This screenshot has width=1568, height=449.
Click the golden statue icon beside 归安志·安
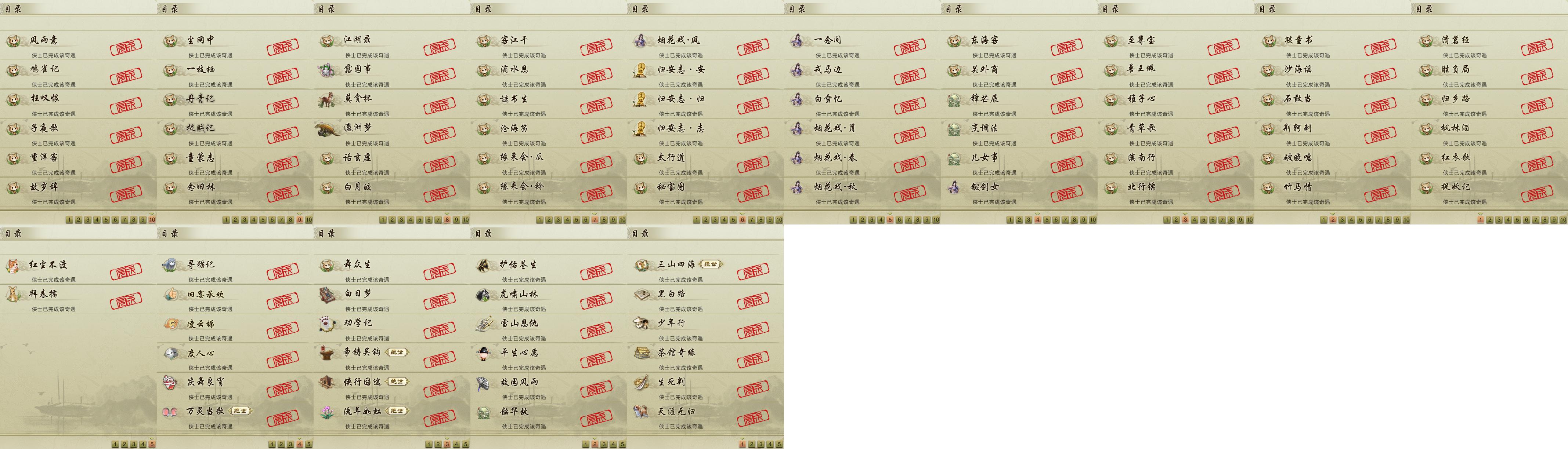click(640, 70)
